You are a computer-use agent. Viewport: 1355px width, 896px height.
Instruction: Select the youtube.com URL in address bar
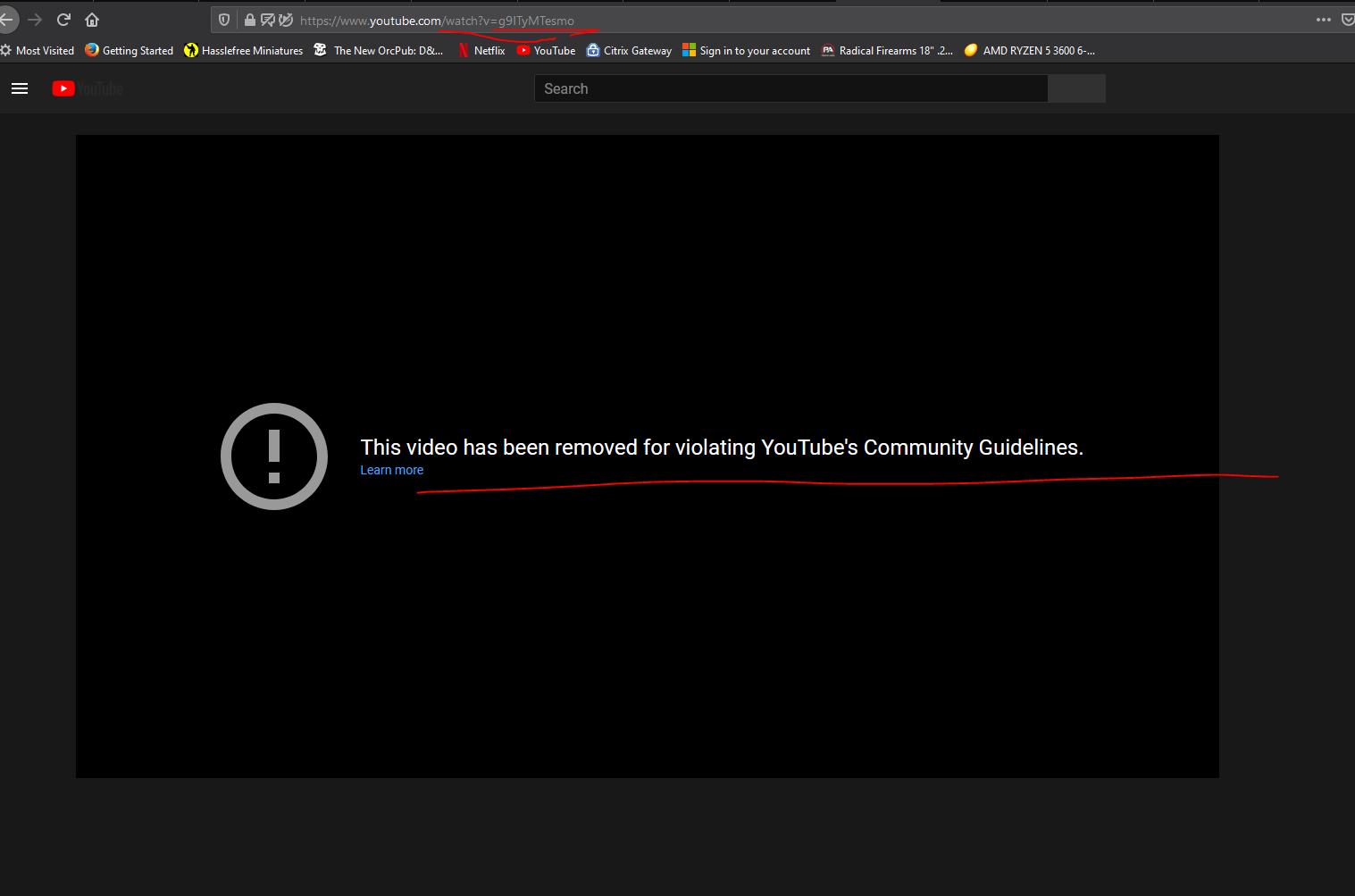pos(437,21)
